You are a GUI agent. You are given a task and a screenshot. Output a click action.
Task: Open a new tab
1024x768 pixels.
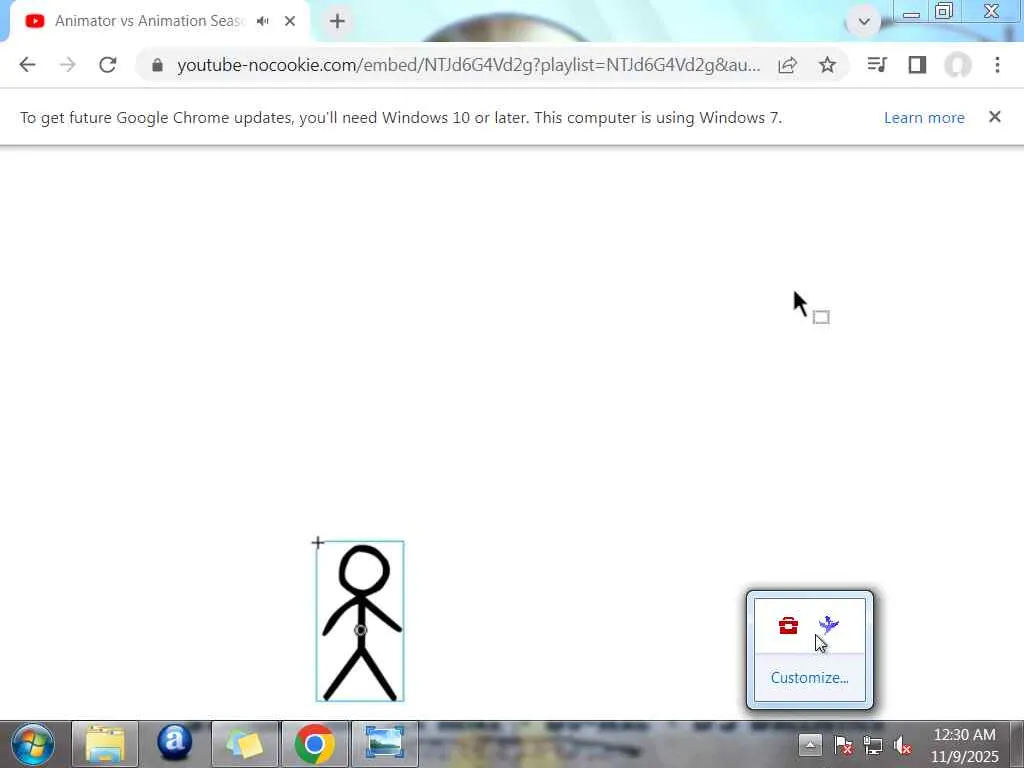pos(337,21)
